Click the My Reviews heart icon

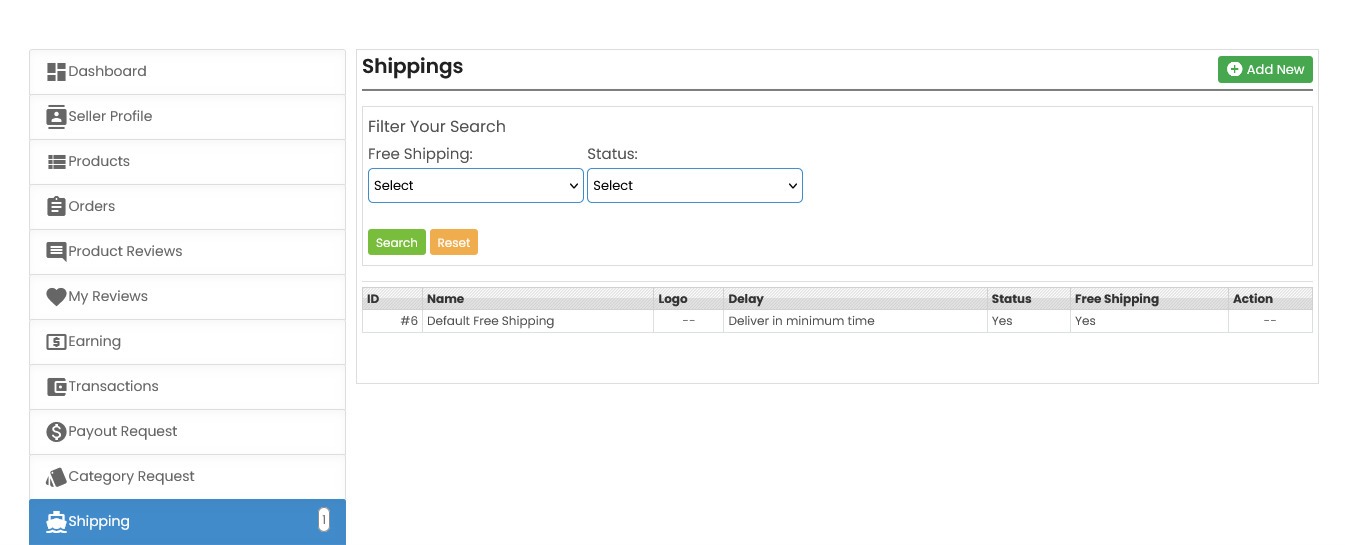click(56, 297)
